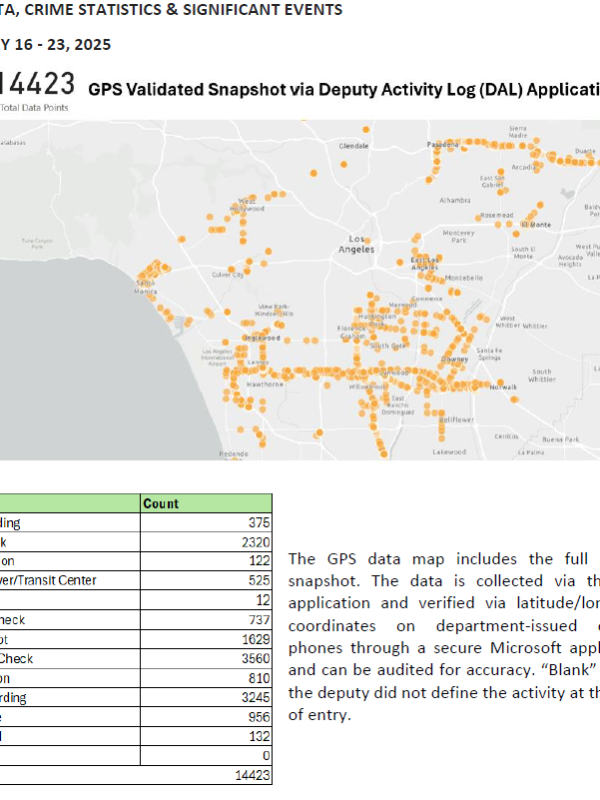Screen dimensions: 600x800
Task: Click the Culver City map label
Action: (x=227, y=275)
